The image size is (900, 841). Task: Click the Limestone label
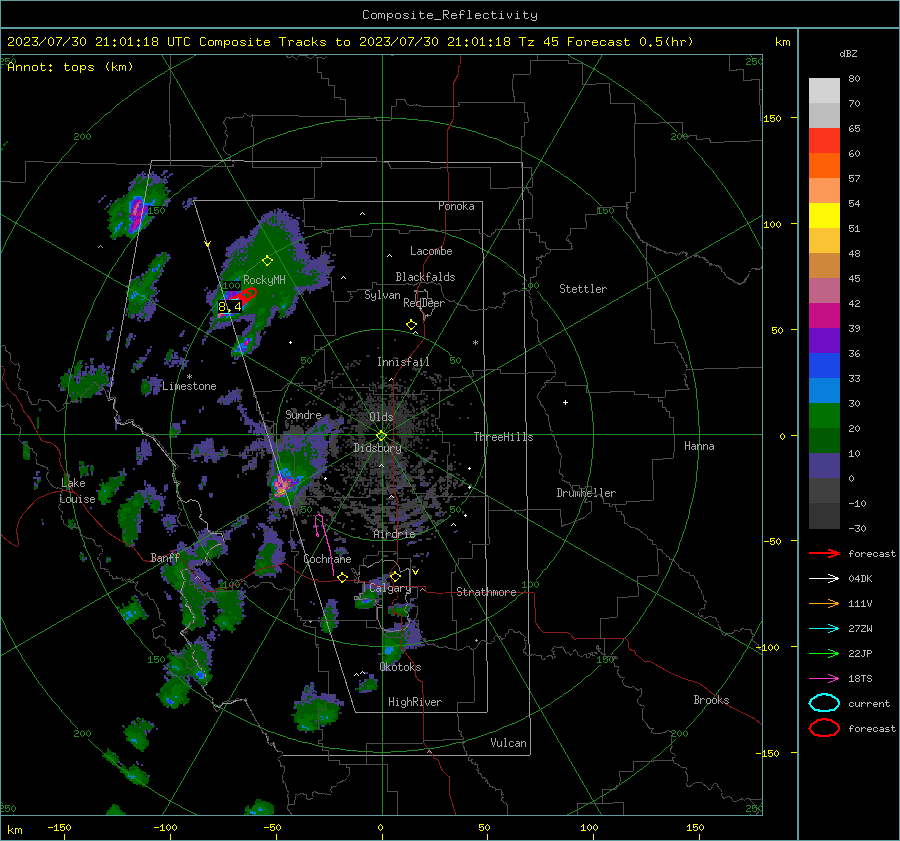point(189,386)
